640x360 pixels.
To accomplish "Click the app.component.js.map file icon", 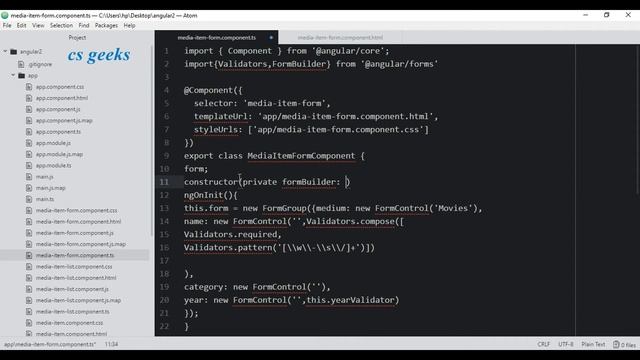I will point(29,120).
